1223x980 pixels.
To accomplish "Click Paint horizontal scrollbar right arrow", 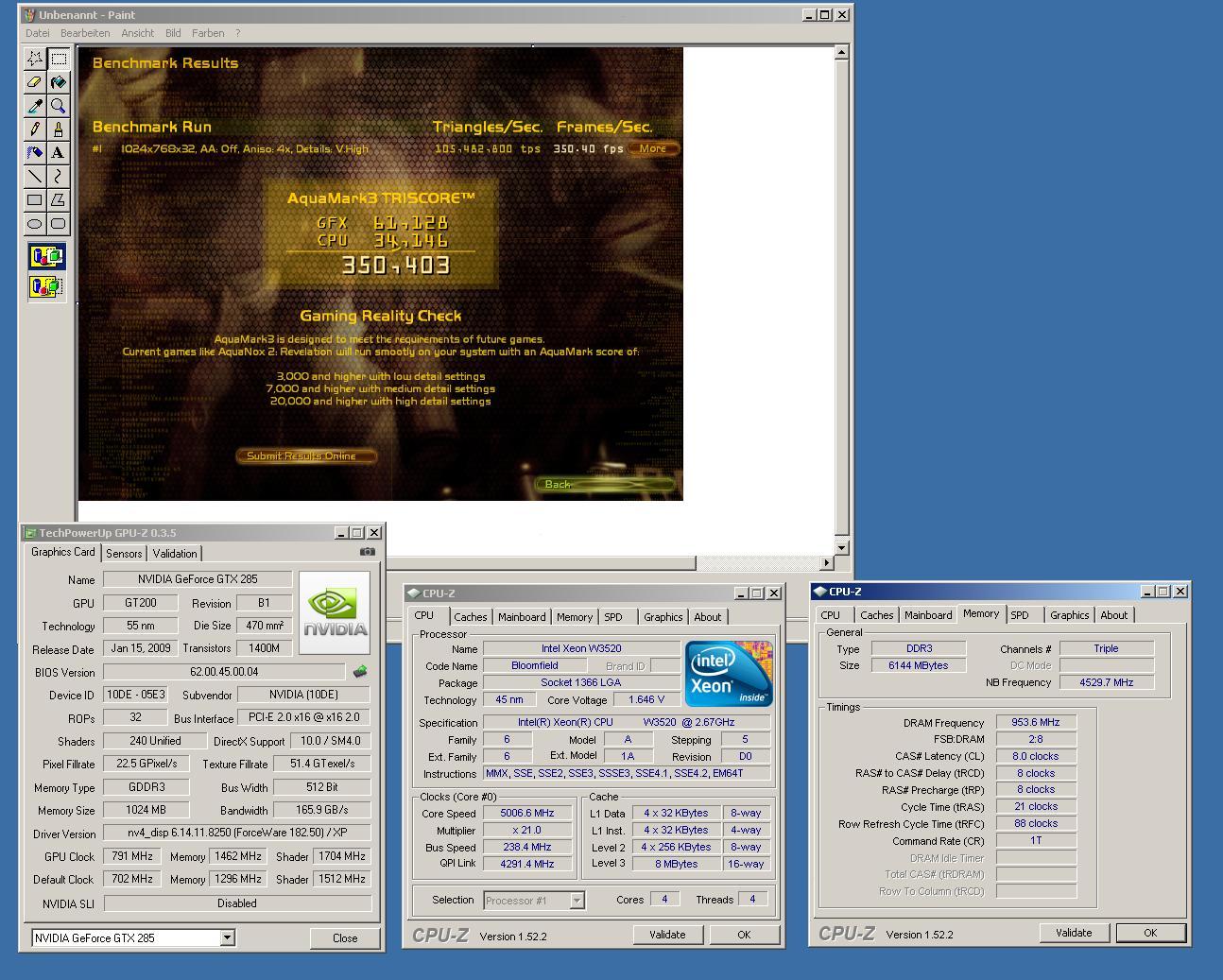I will coord(826,562).
